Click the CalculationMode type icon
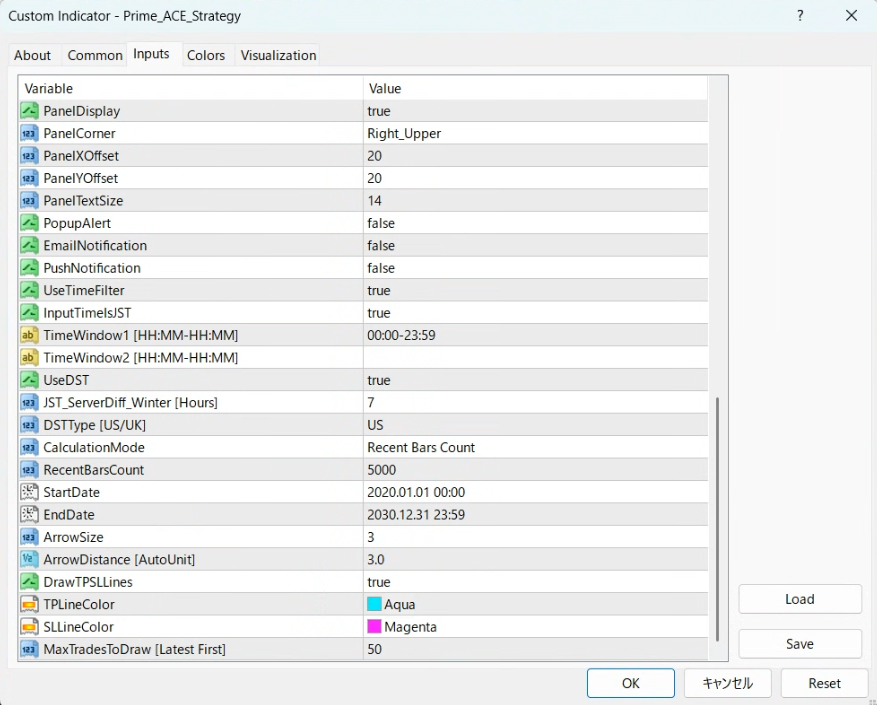This screenshot has width=877, height=705. point(29,447)
